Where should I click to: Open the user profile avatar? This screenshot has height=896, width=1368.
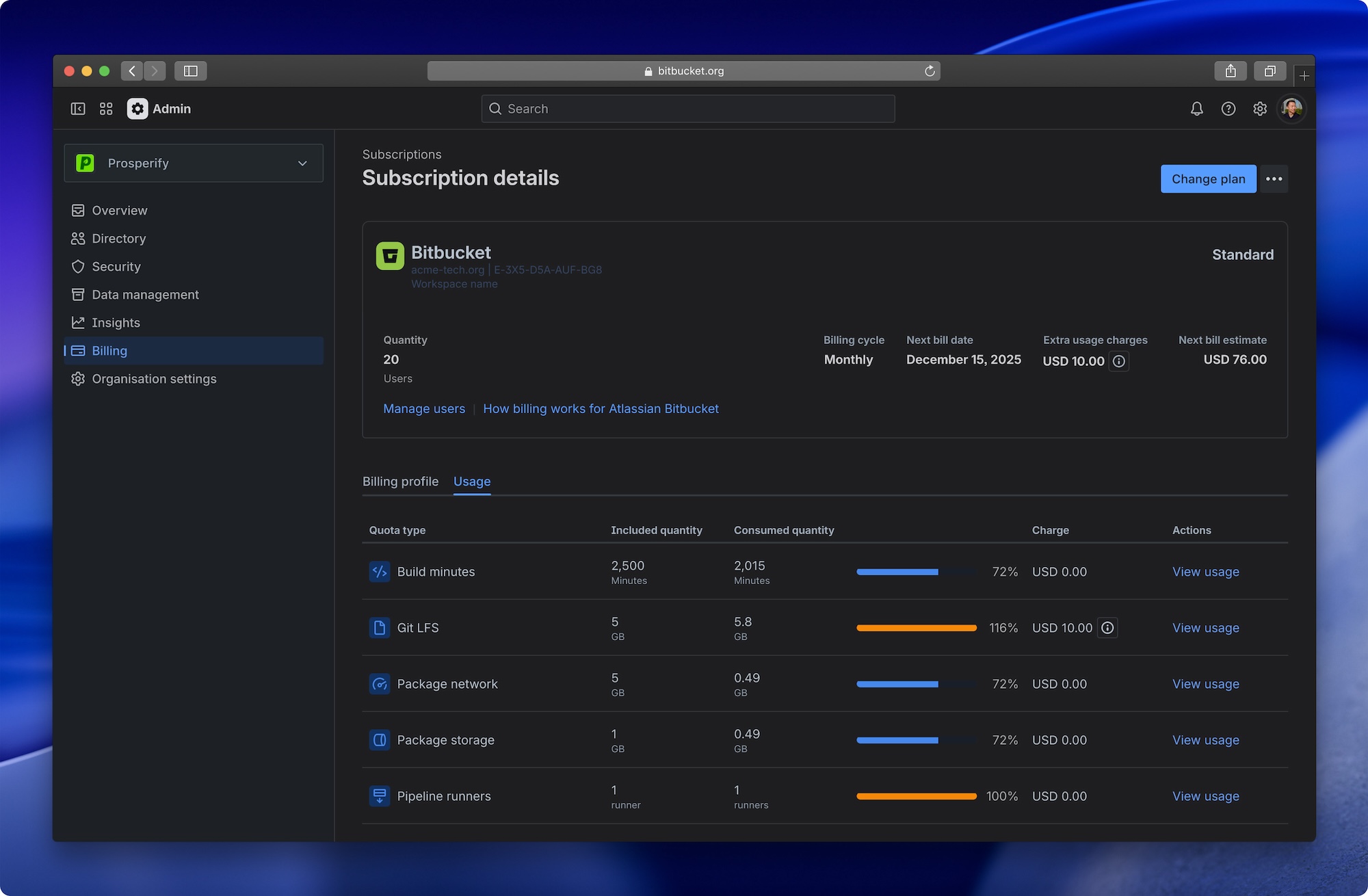(x=1291, y=109)
